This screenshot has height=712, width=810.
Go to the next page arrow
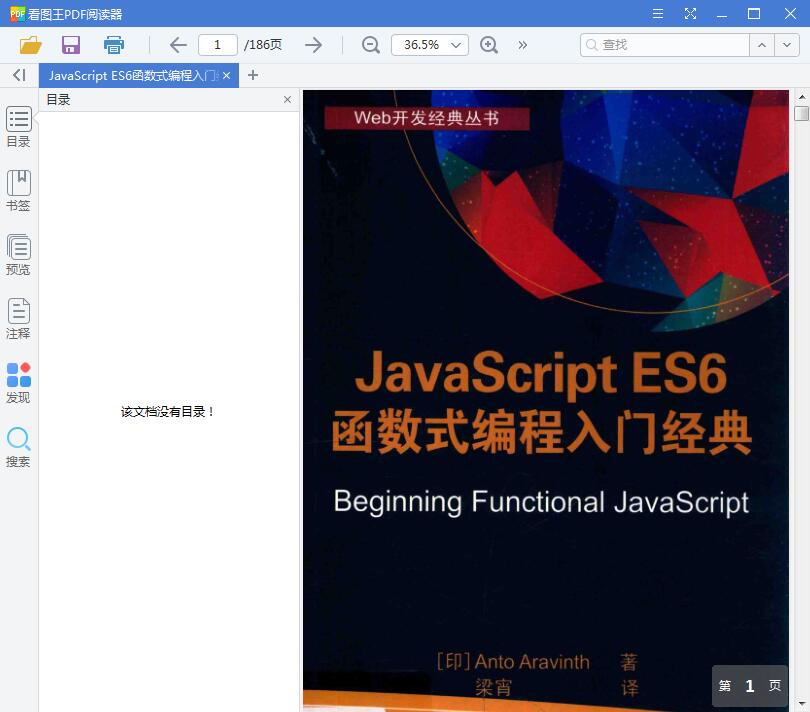click(314, 45)
